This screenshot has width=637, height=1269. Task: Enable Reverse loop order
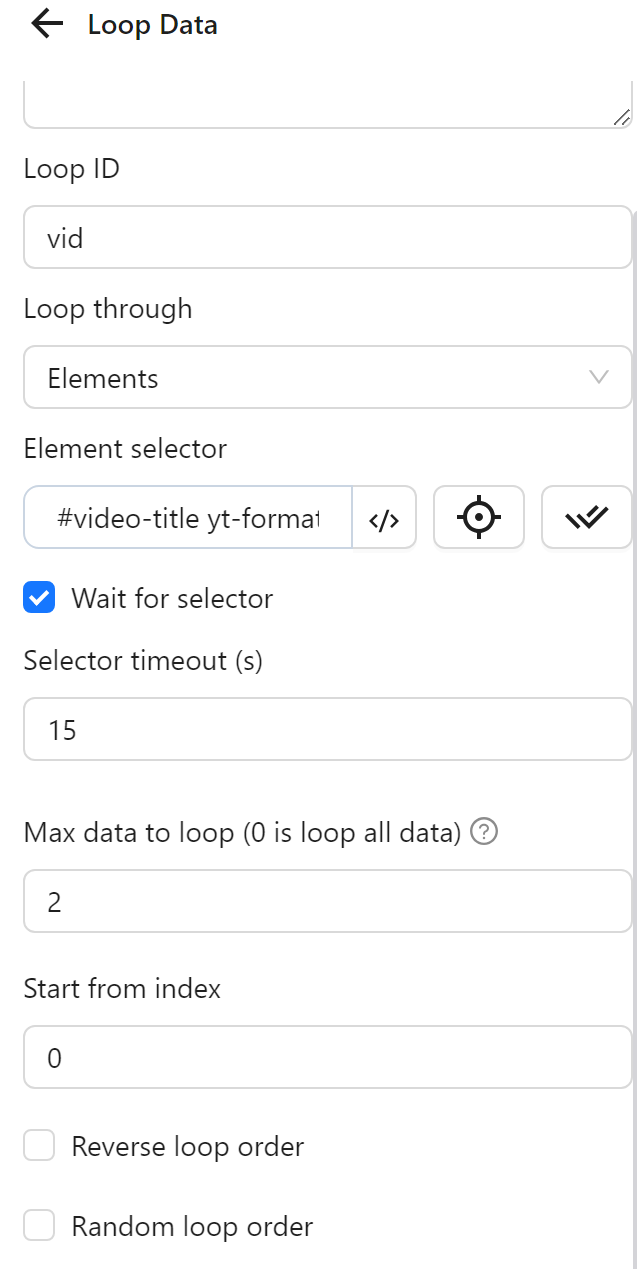pyautogui.click(x=39, y=1145)
